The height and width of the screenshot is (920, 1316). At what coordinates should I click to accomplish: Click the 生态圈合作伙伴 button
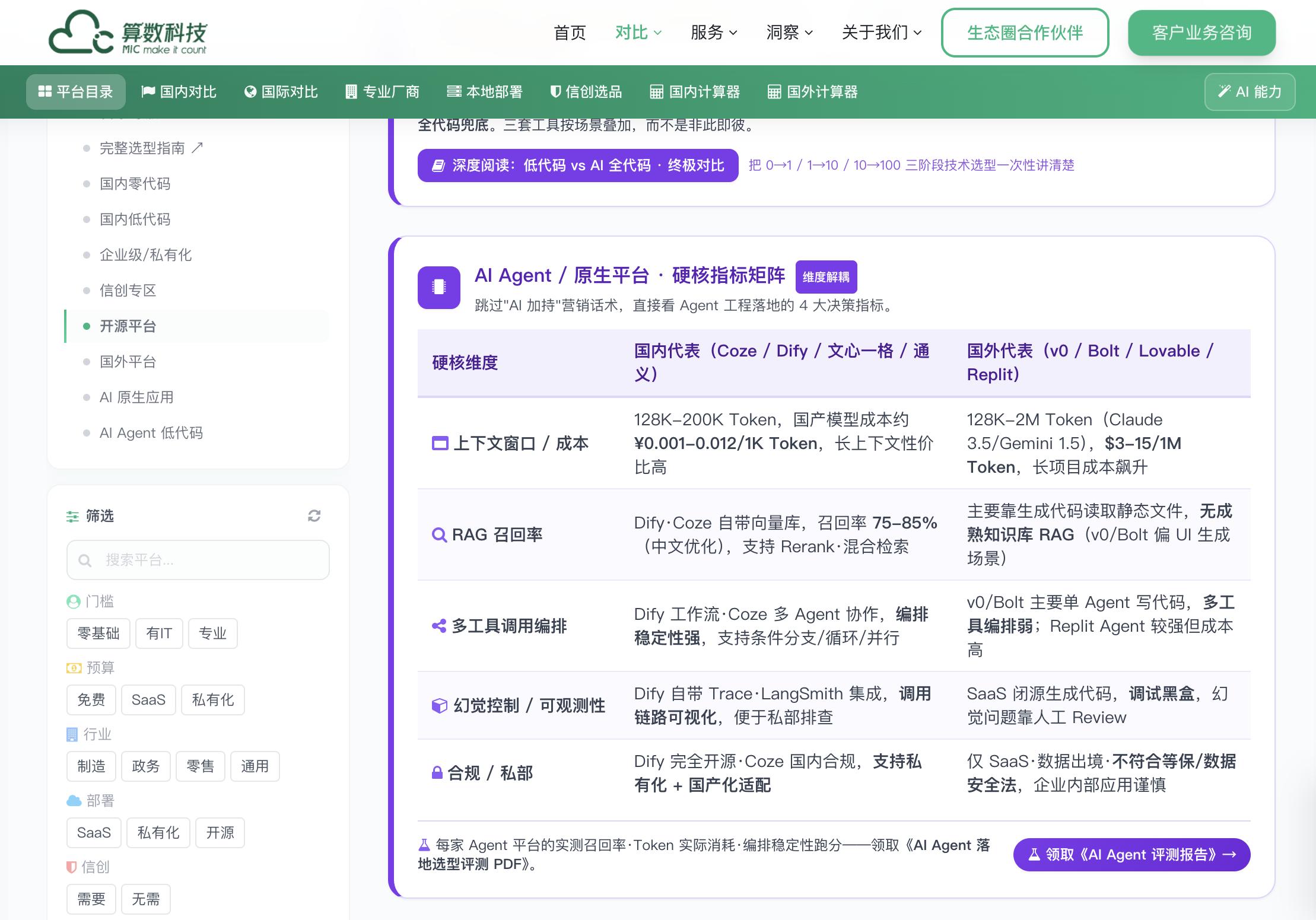(1025, 33)
